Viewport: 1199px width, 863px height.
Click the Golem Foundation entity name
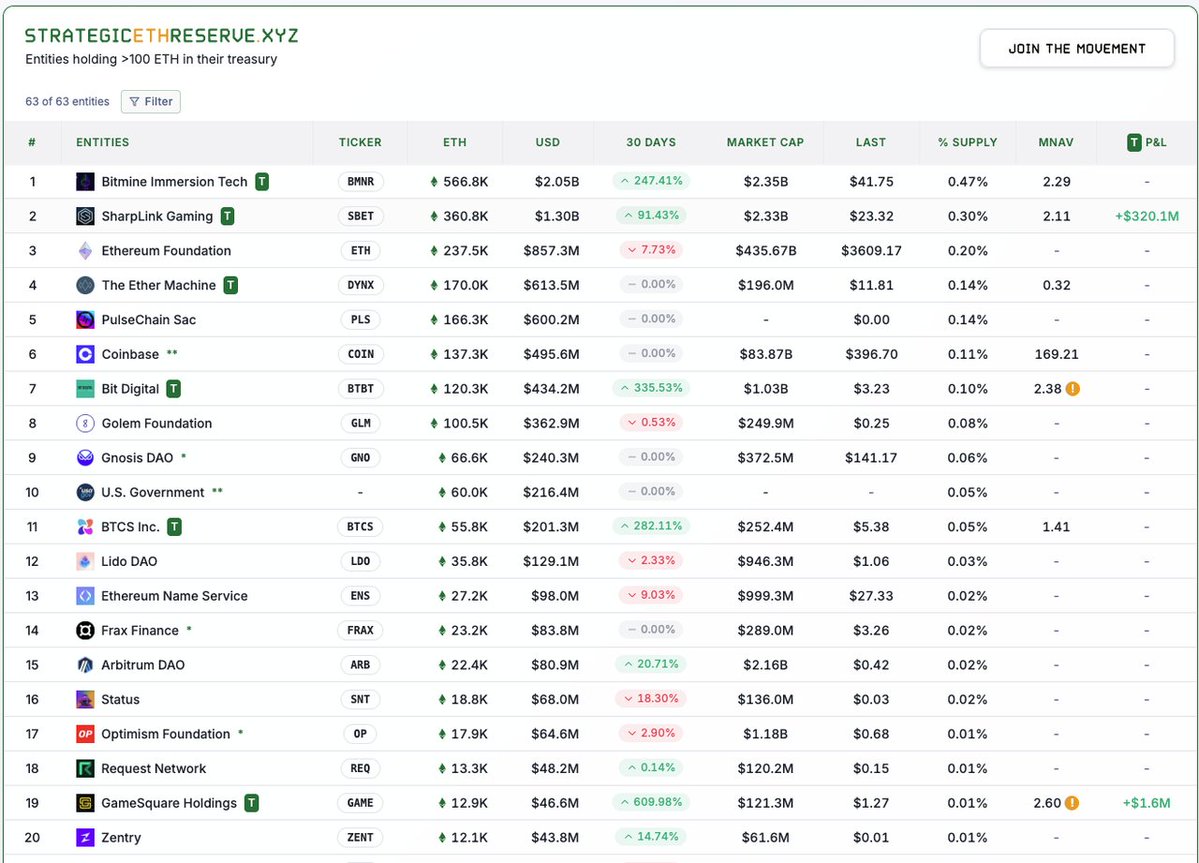(x=157, y=423)
